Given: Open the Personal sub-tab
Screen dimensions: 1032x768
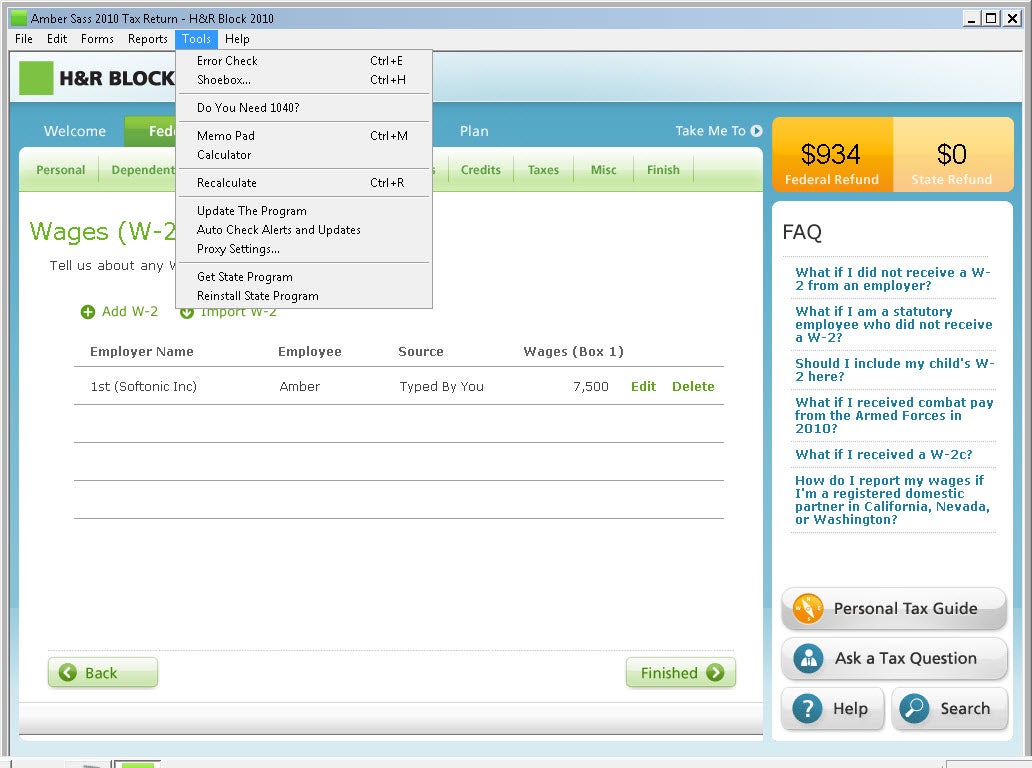Looking at the screenshot, I should pos(61,170).
